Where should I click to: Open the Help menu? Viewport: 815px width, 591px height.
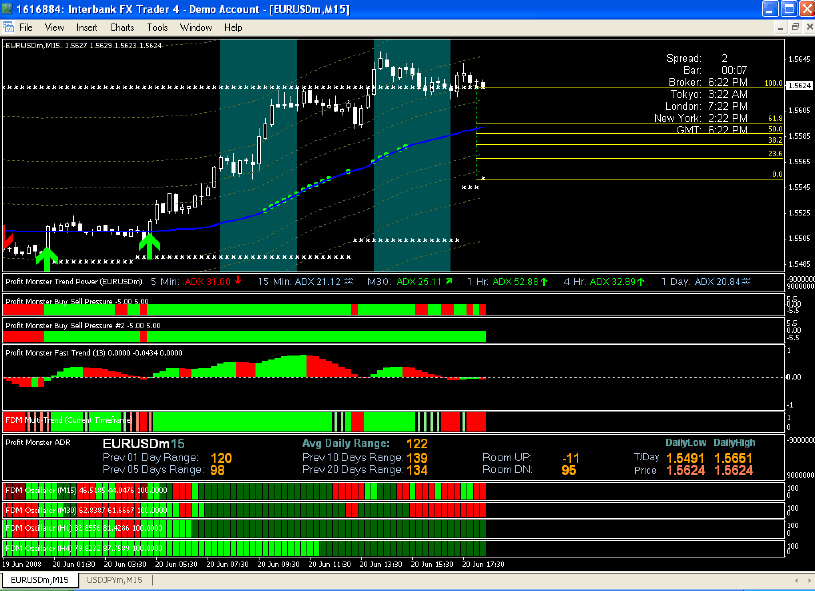[x=233, y=28]
